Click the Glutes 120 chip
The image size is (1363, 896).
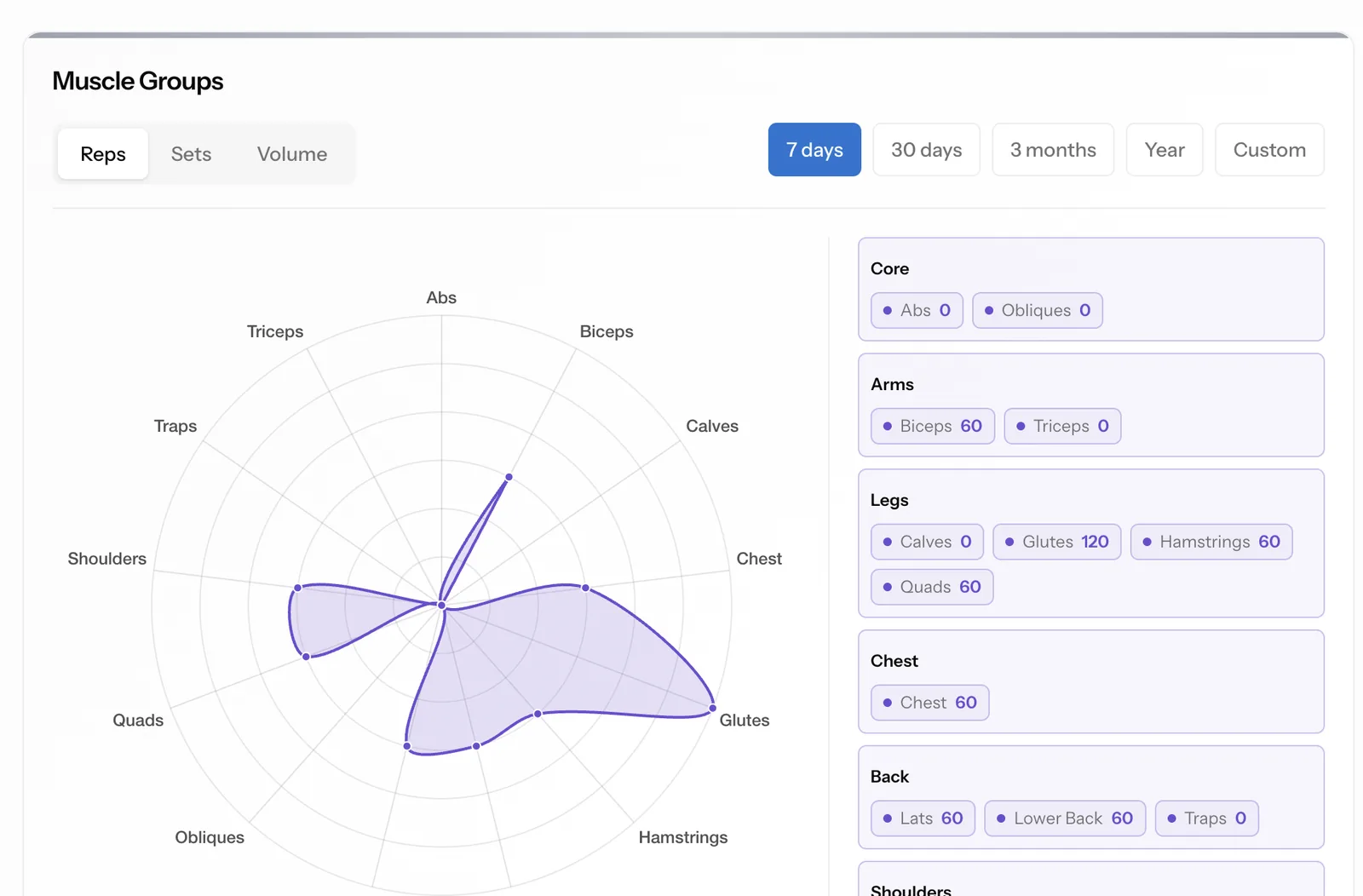click(x=1057, y=542)
